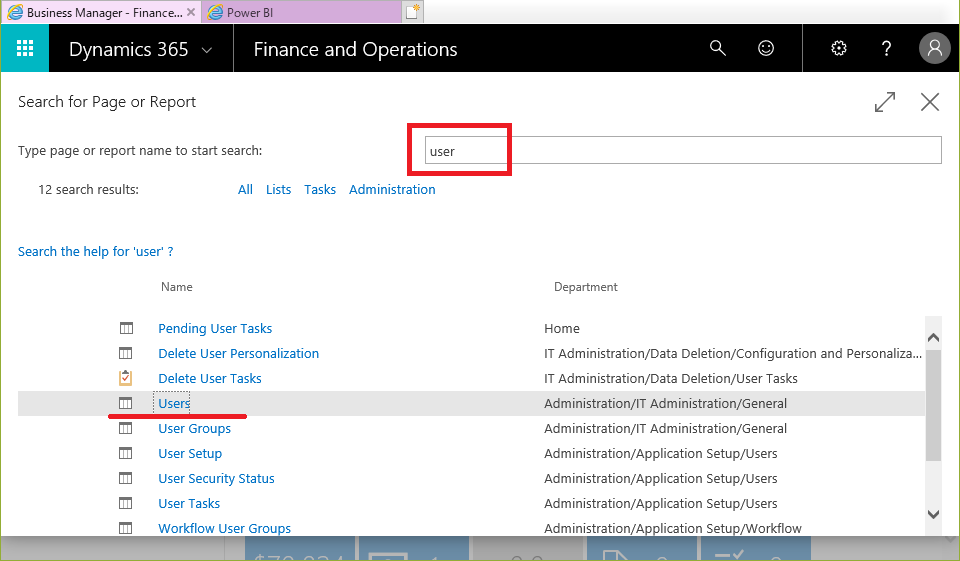Filter results by Administration

[x=392, y=190]
